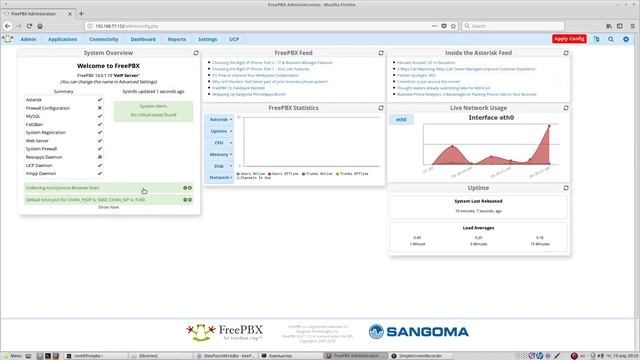Click the FreePBX frog logo in the nav bar
This screenshot has width=640, height=360.
(x=7, y=39)
